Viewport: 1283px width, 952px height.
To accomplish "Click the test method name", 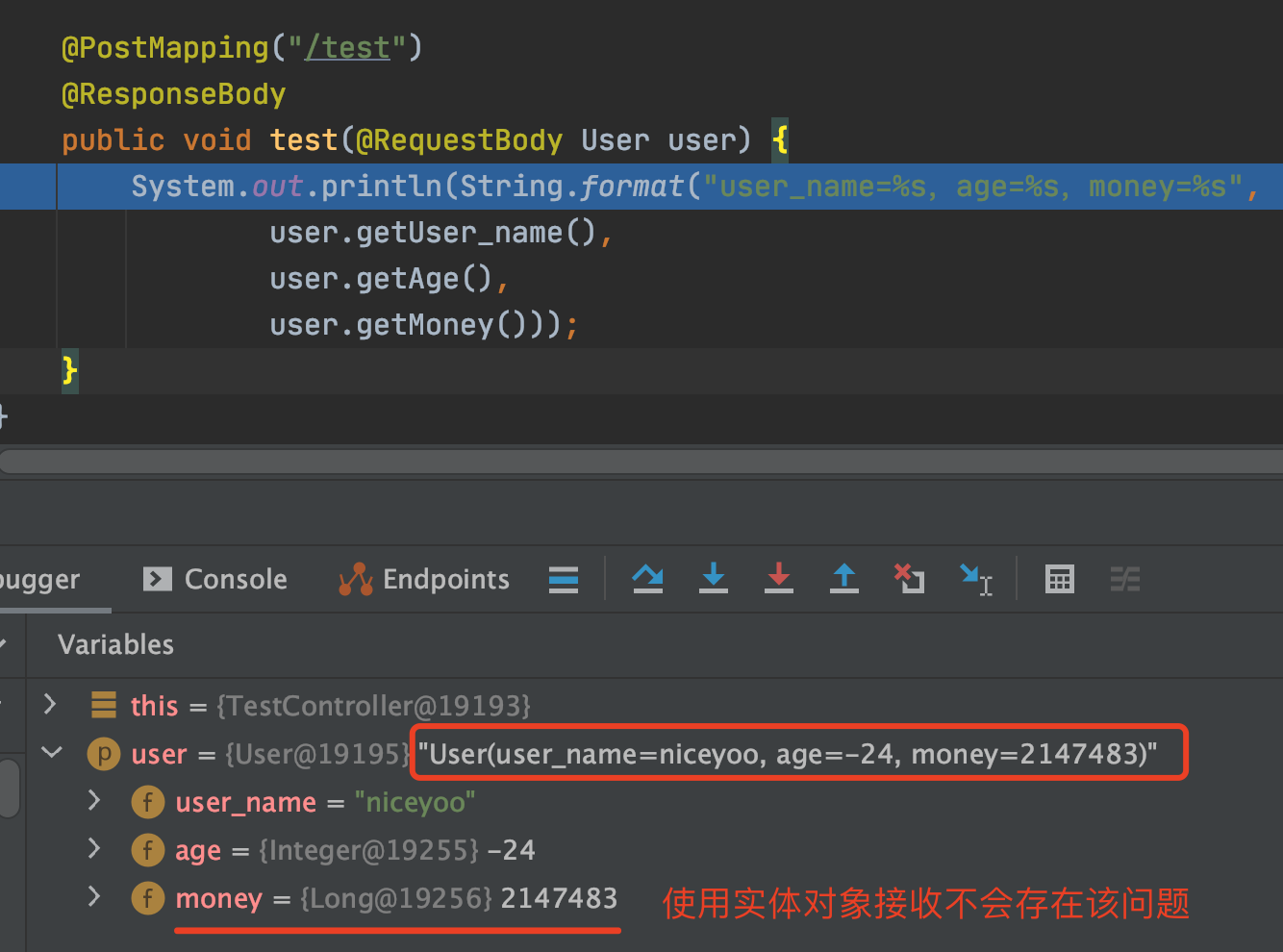I will [x=304, y=140].
